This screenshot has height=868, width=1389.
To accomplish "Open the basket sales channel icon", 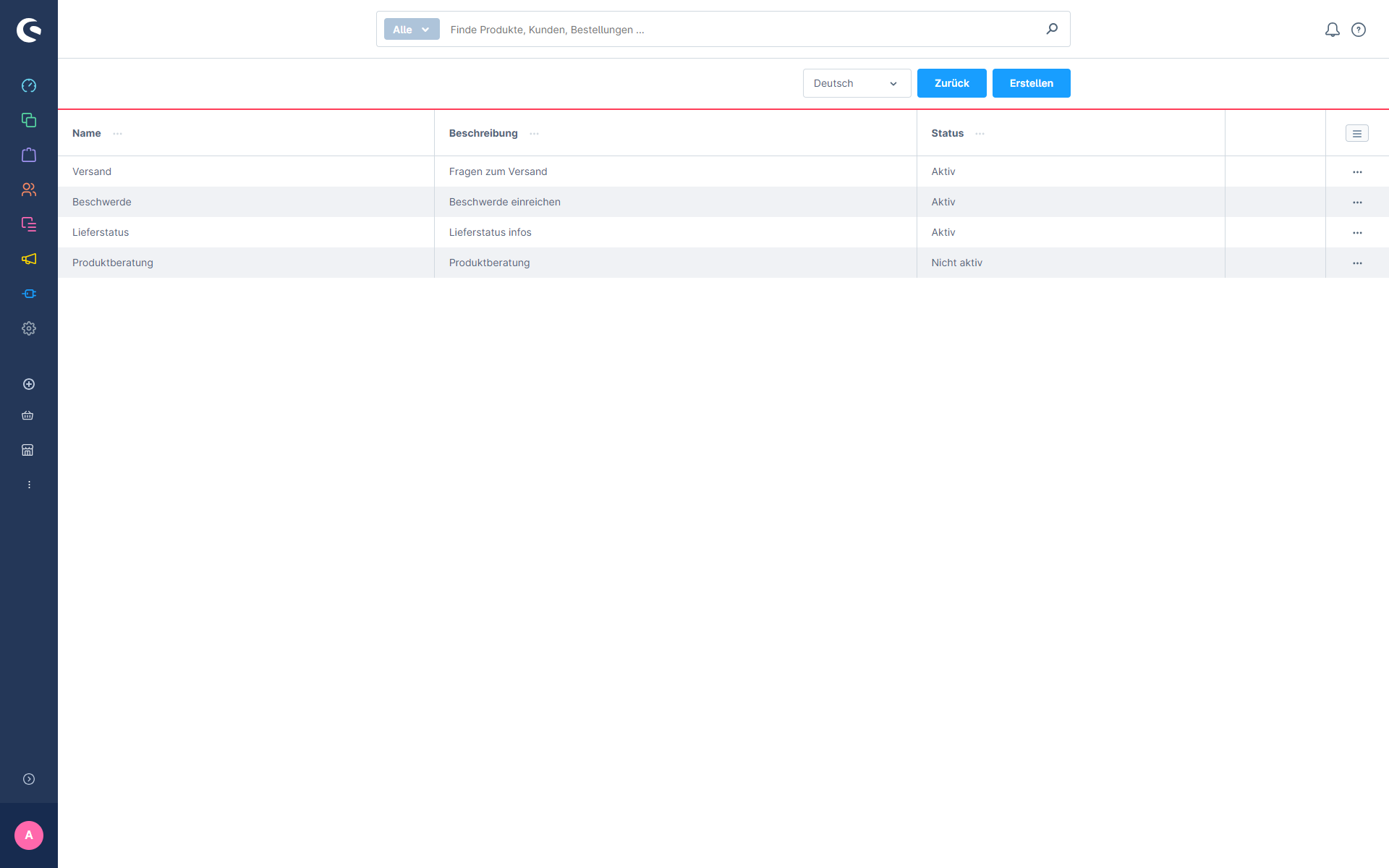I will [27, 415].
